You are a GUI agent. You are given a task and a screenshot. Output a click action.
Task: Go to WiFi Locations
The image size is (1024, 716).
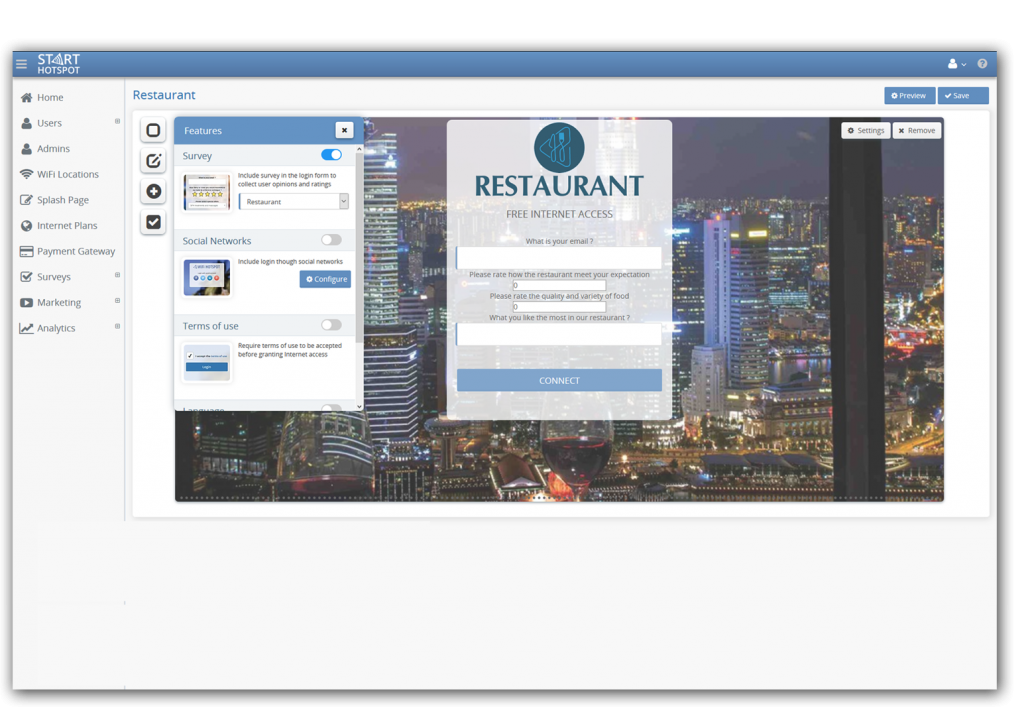tap(69, 174)
